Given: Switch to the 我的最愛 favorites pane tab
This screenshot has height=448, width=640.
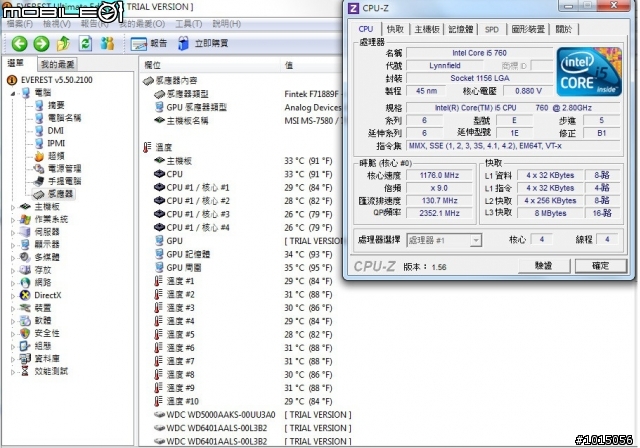Looking at the screenshot, I should [58, 64].
